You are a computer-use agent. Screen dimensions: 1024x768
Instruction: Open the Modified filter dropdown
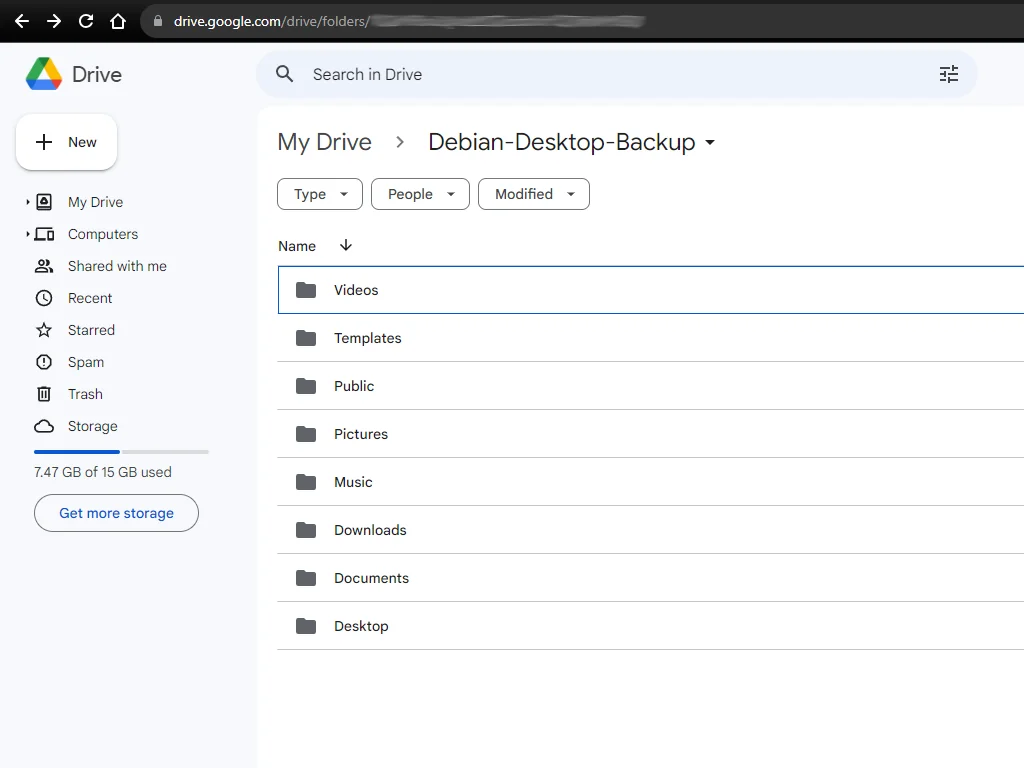tap(534, 194)
